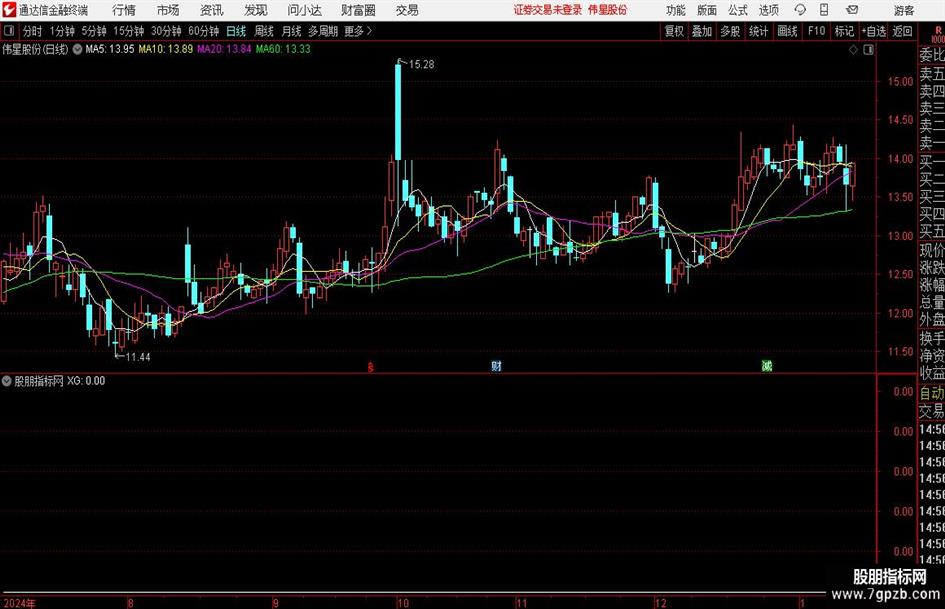Viewport: 945px width, 609px height.
Task: Click the 证券交易未登录 login link
Action: coord(548,10)
